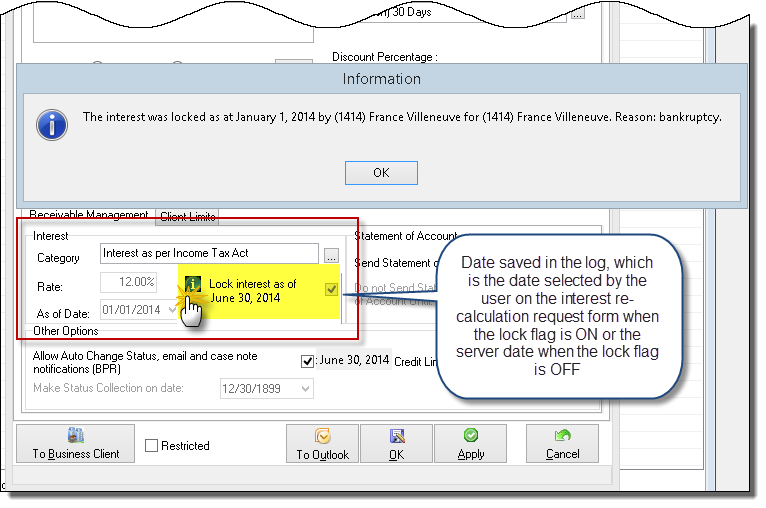The image size is (766, 508).
Task: Click the Interest Category text field
Action: (x=209, y=254)
